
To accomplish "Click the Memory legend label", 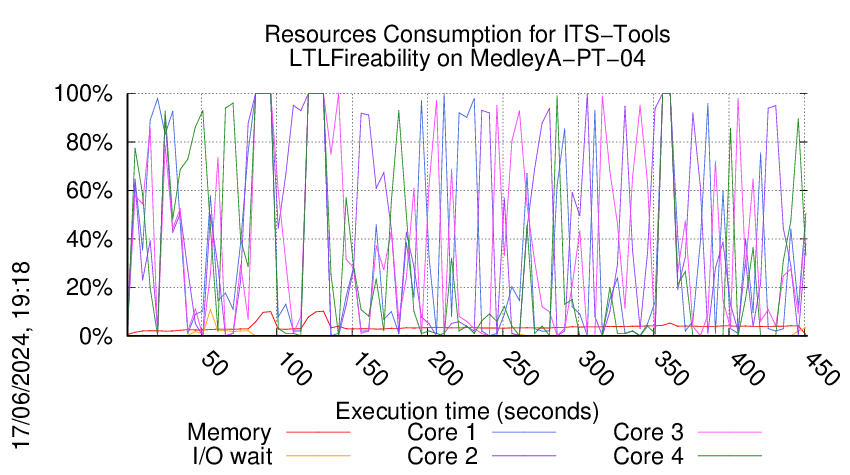I will click(x=229, y=432).
